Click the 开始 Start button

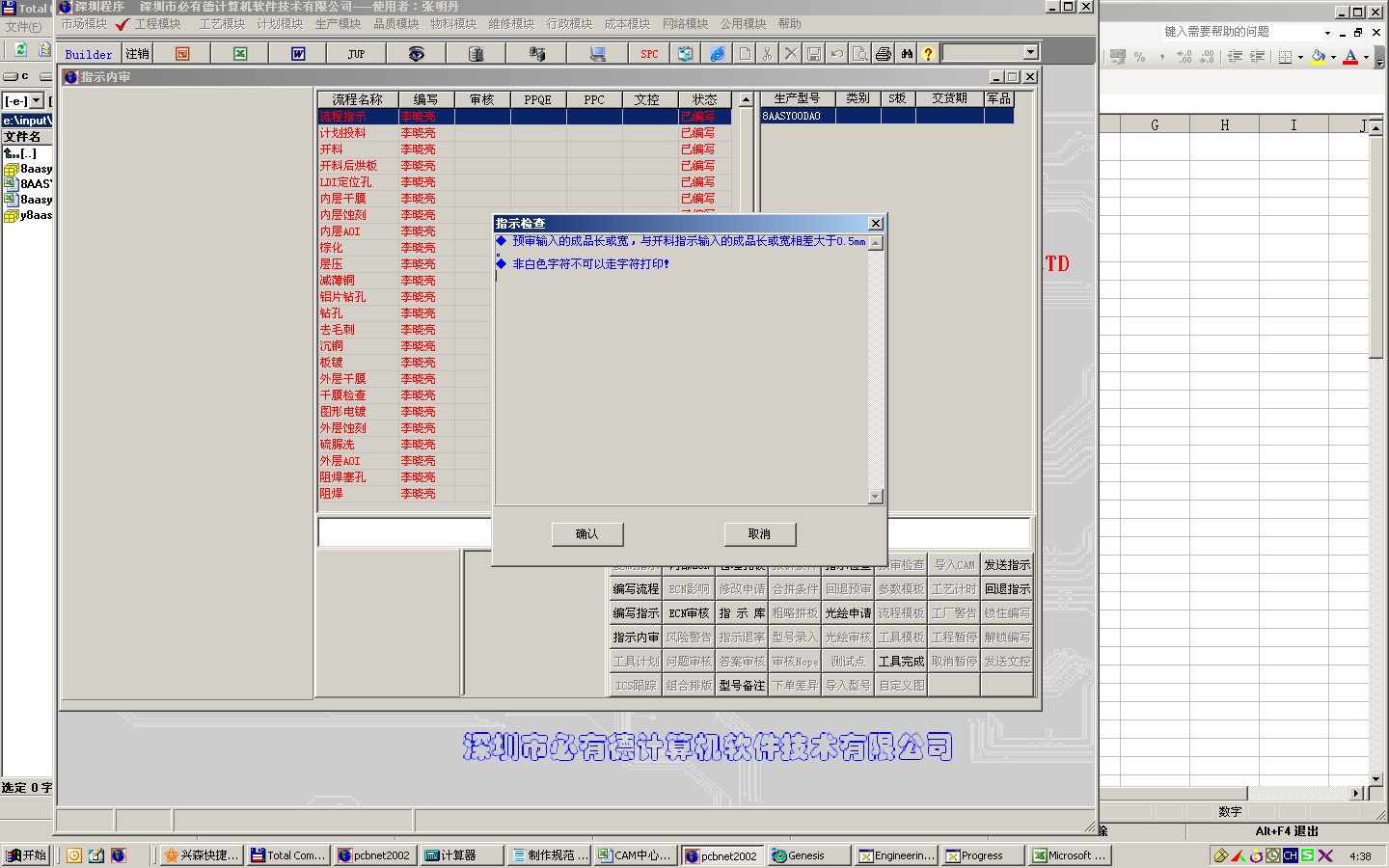27,855
